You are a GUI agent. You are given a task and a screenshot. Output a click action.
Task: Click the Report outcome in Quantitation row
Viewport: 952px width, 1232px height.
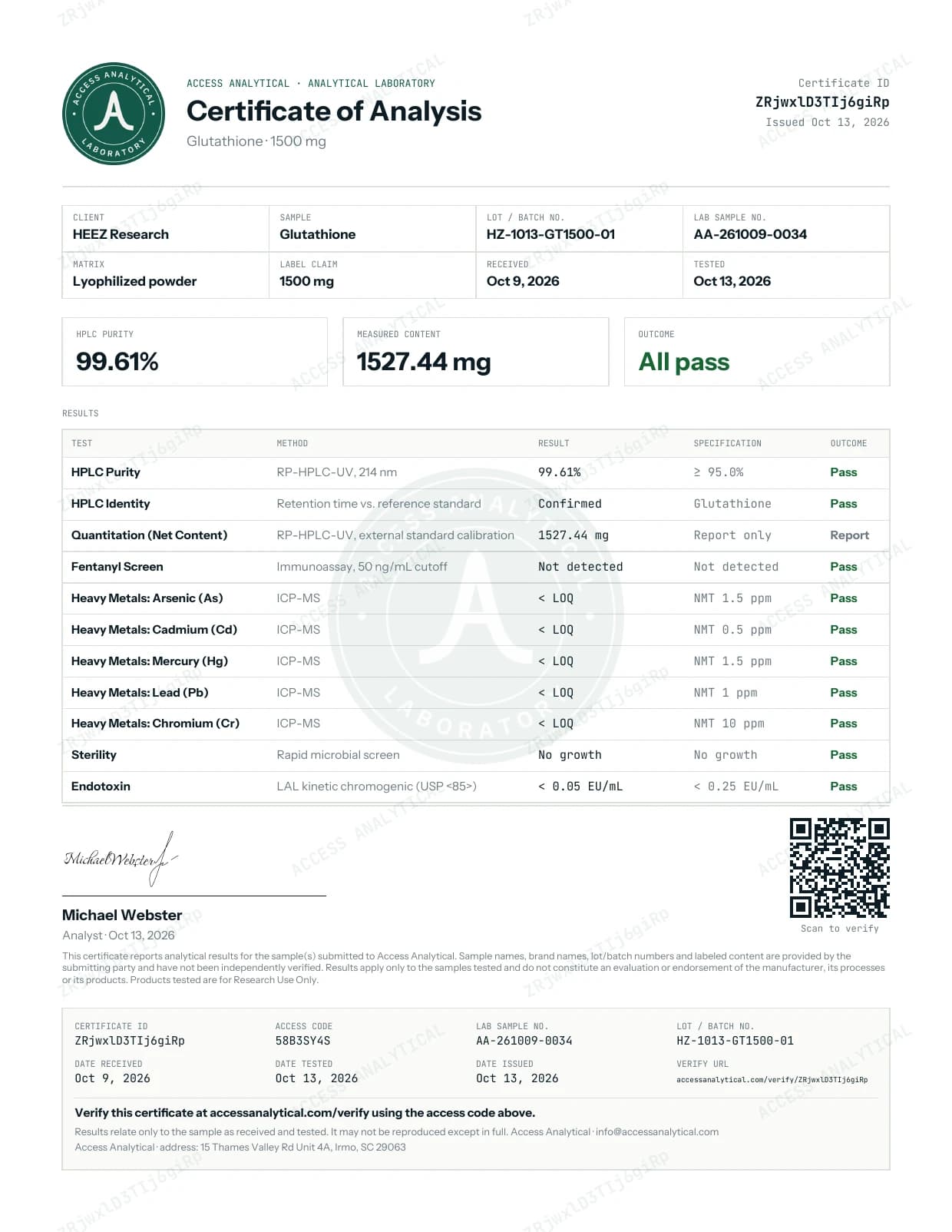click(849, 535)
